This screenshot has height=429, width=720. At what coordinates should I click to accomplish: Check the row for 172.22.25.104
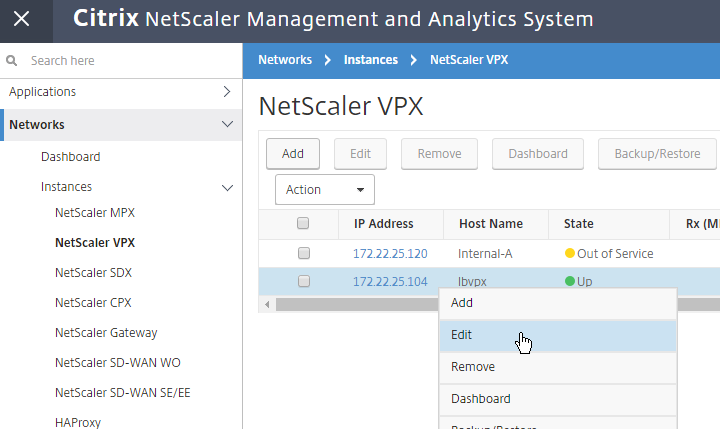click(304, 281)
